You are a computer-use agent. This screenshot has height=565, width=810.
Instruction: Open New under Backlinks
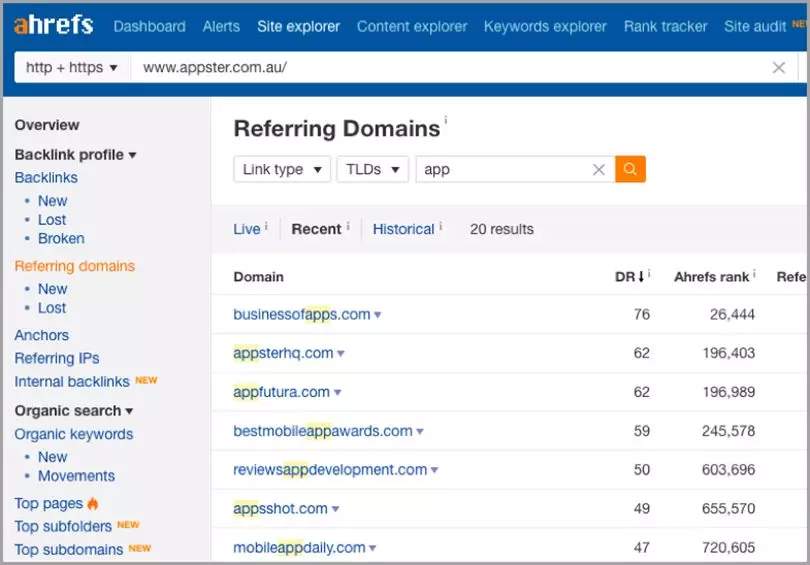[x=52, y=200]
